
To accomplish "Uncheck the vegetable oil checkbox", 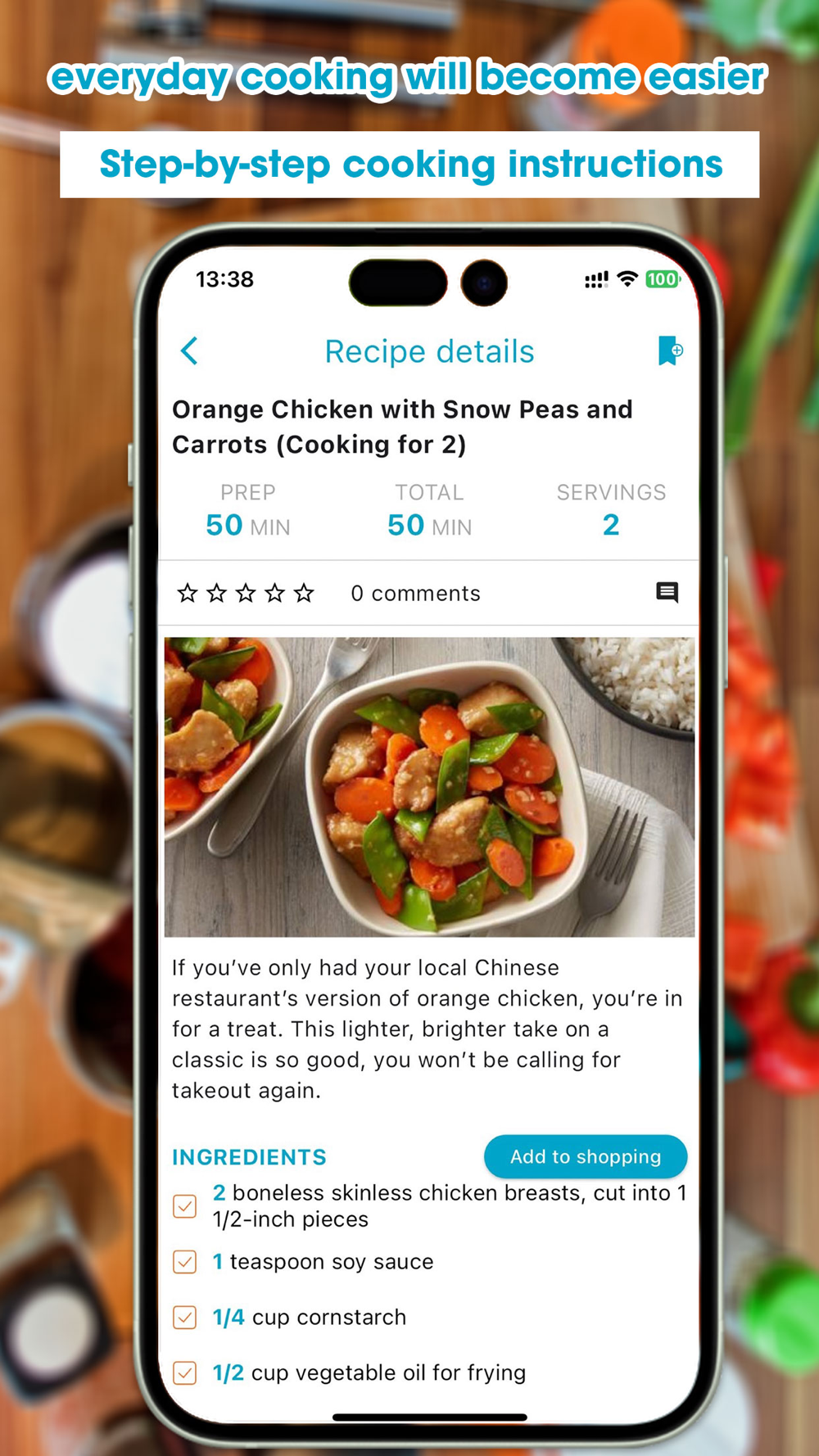I will tap(185, 1373).
